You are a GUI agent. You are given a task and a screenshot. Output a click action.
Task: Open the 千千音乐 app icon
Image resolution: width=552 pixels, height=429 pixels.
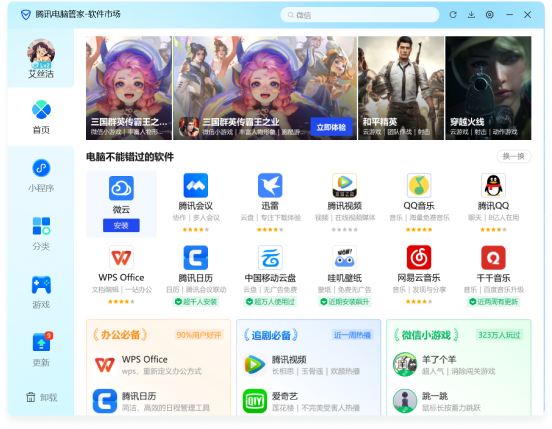pos(494,258)
